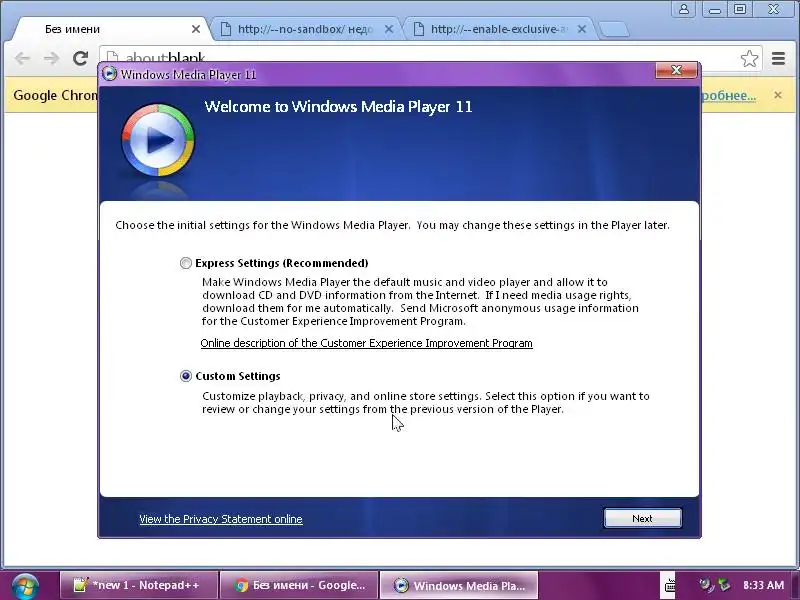Switch to the http://--no-sandbox/ tab

pyautogui.click(x=305, y=29)
